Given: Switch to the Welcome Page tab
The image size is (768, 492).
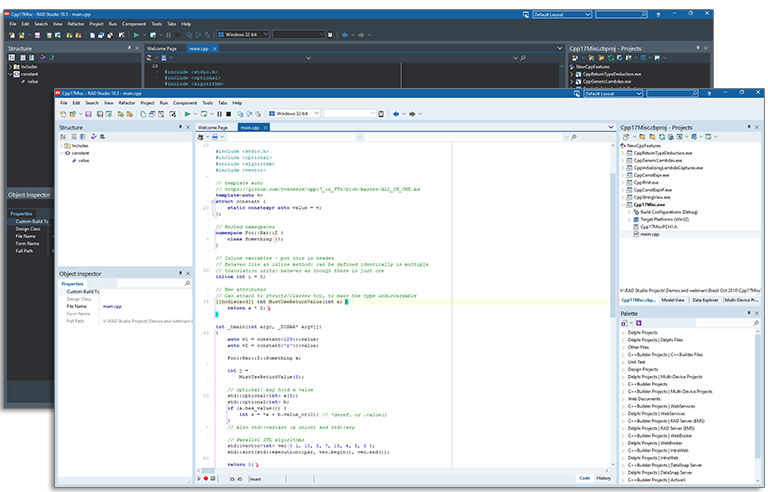Looking at the screenshot, I should [x=212, y=128].
